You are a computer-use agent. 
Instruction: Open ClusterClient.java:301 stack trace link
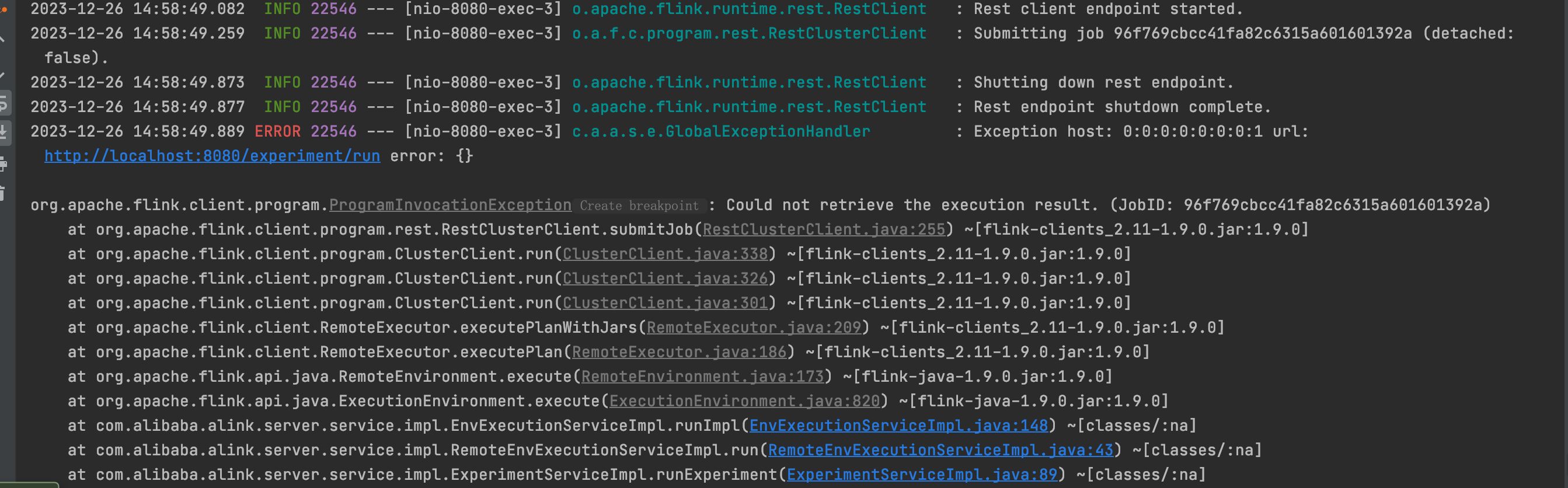pos(665,303)
